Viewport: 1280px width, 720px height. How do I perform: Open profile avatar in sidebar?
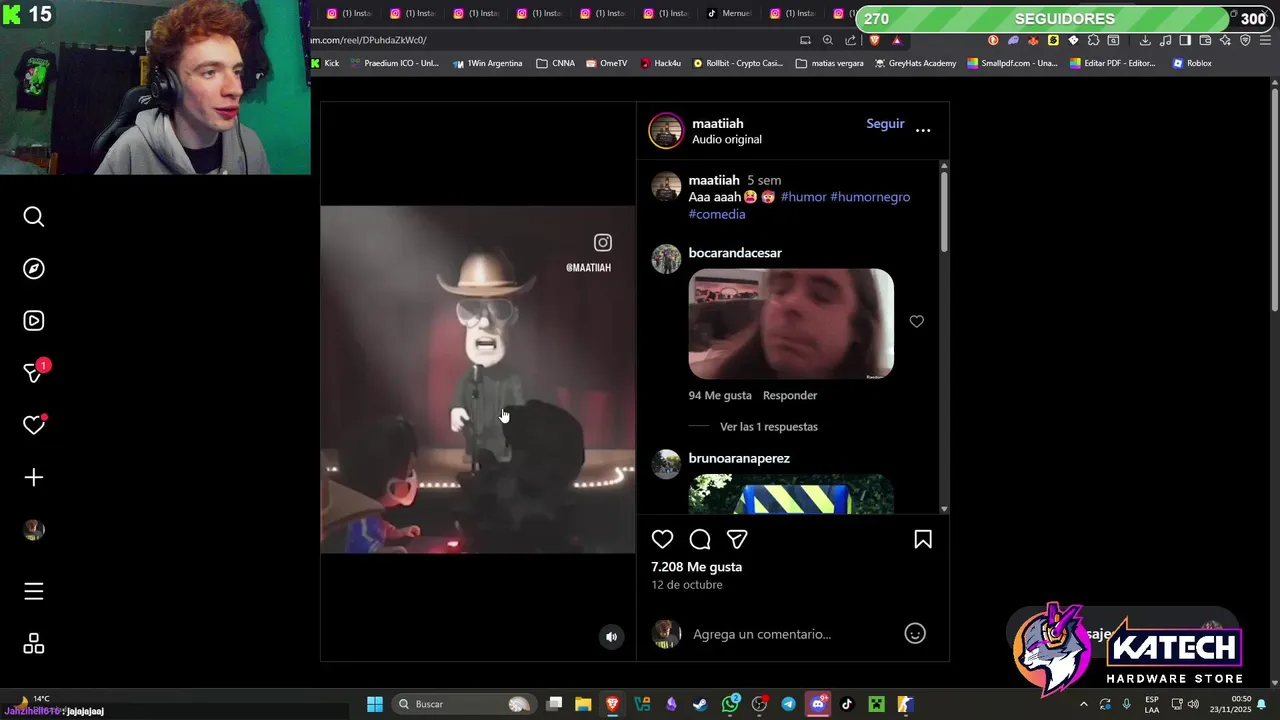[x=34, y=530]
